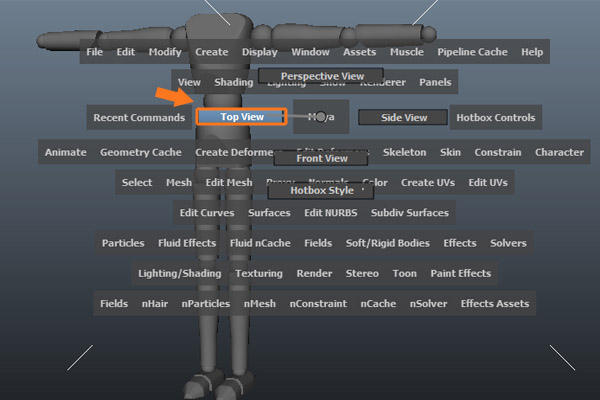The height and width of the screenshot is (400, 600).
Task: Open the Edit Curves menu
Action: [207, 212]
